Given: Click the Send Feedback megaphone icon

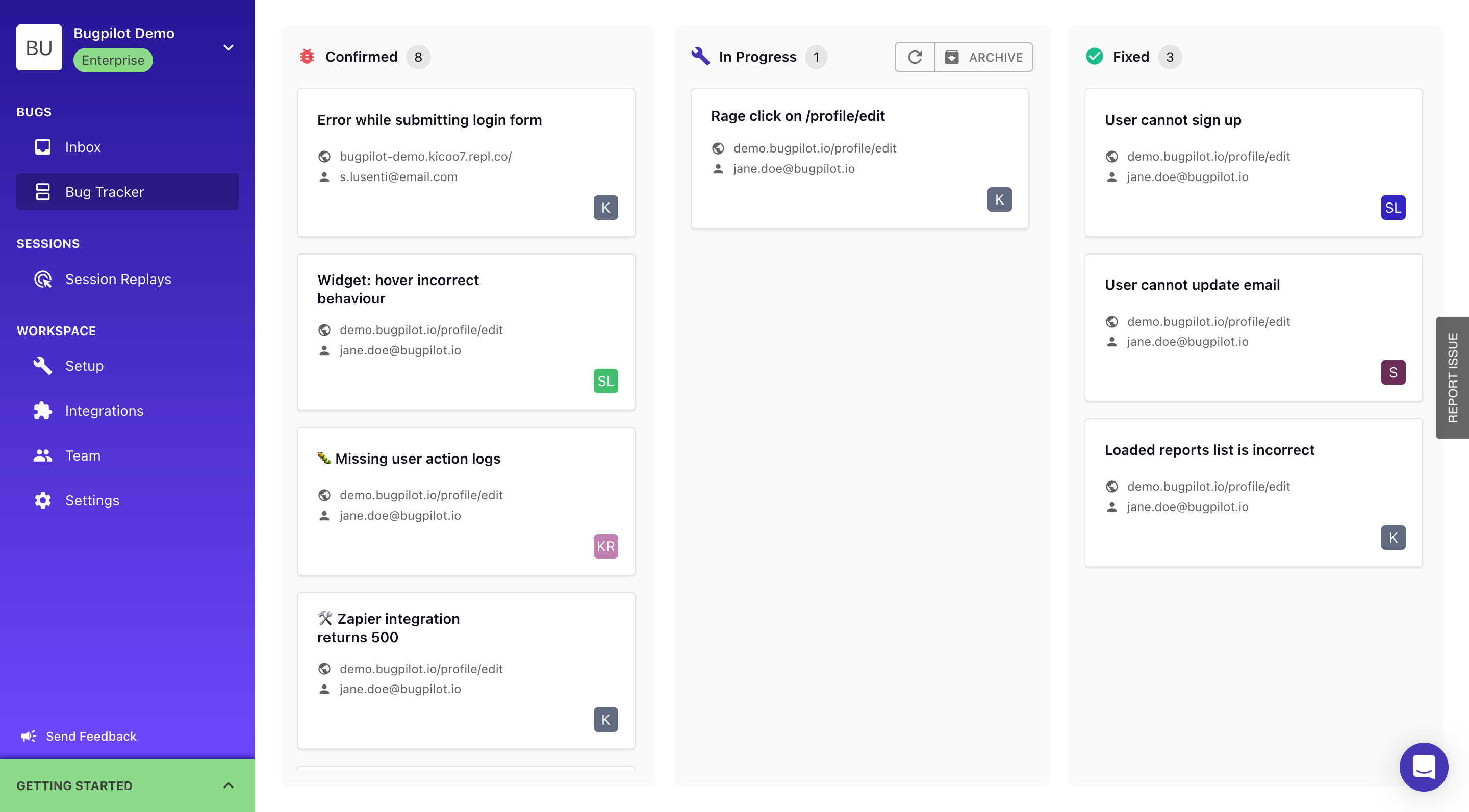Looking at the screenshot, I should pyautogui.click(x=29, y=736).
